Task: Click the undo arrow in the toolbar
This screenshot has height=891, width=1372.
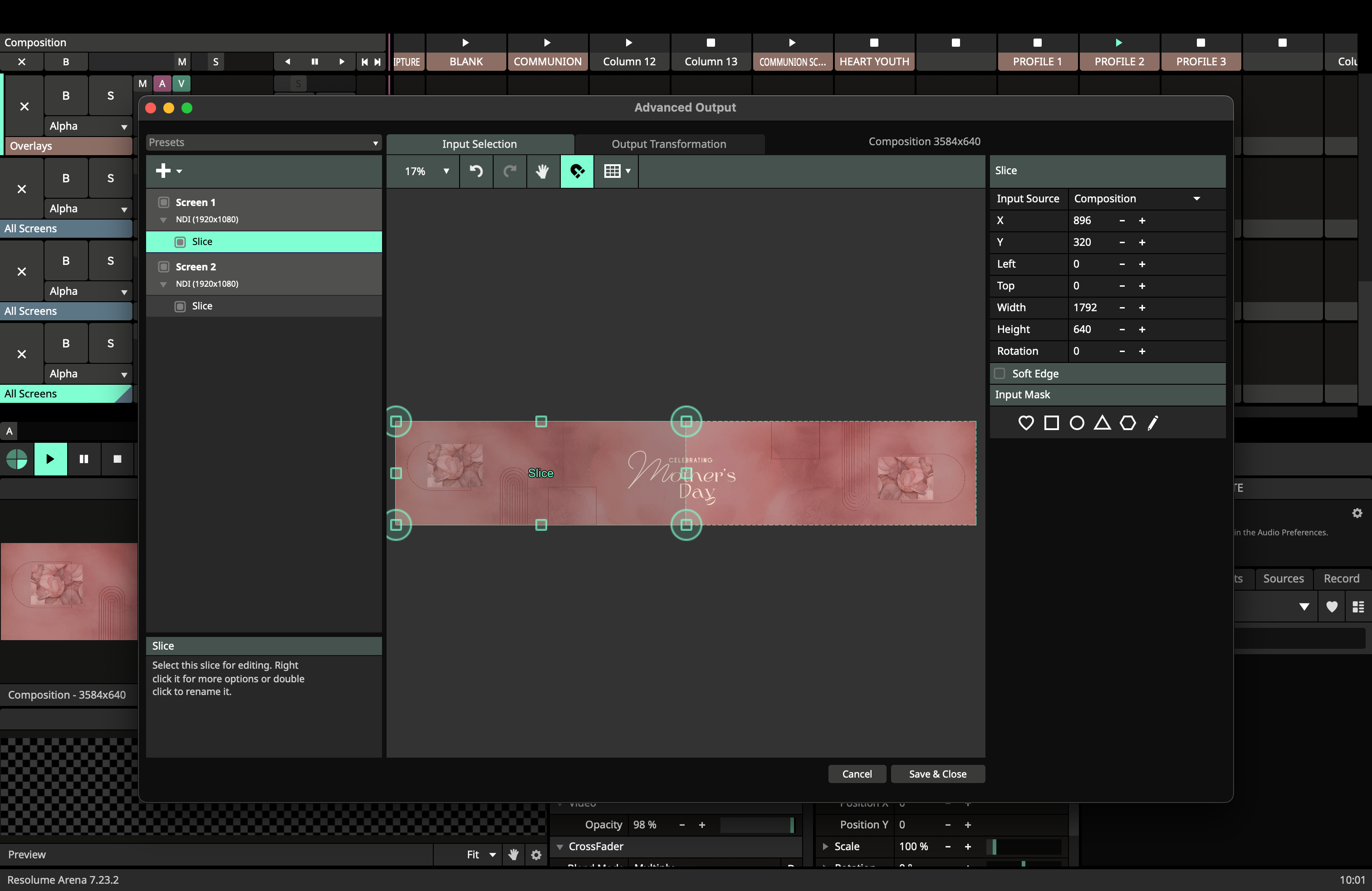Action: tap(476, 171)
